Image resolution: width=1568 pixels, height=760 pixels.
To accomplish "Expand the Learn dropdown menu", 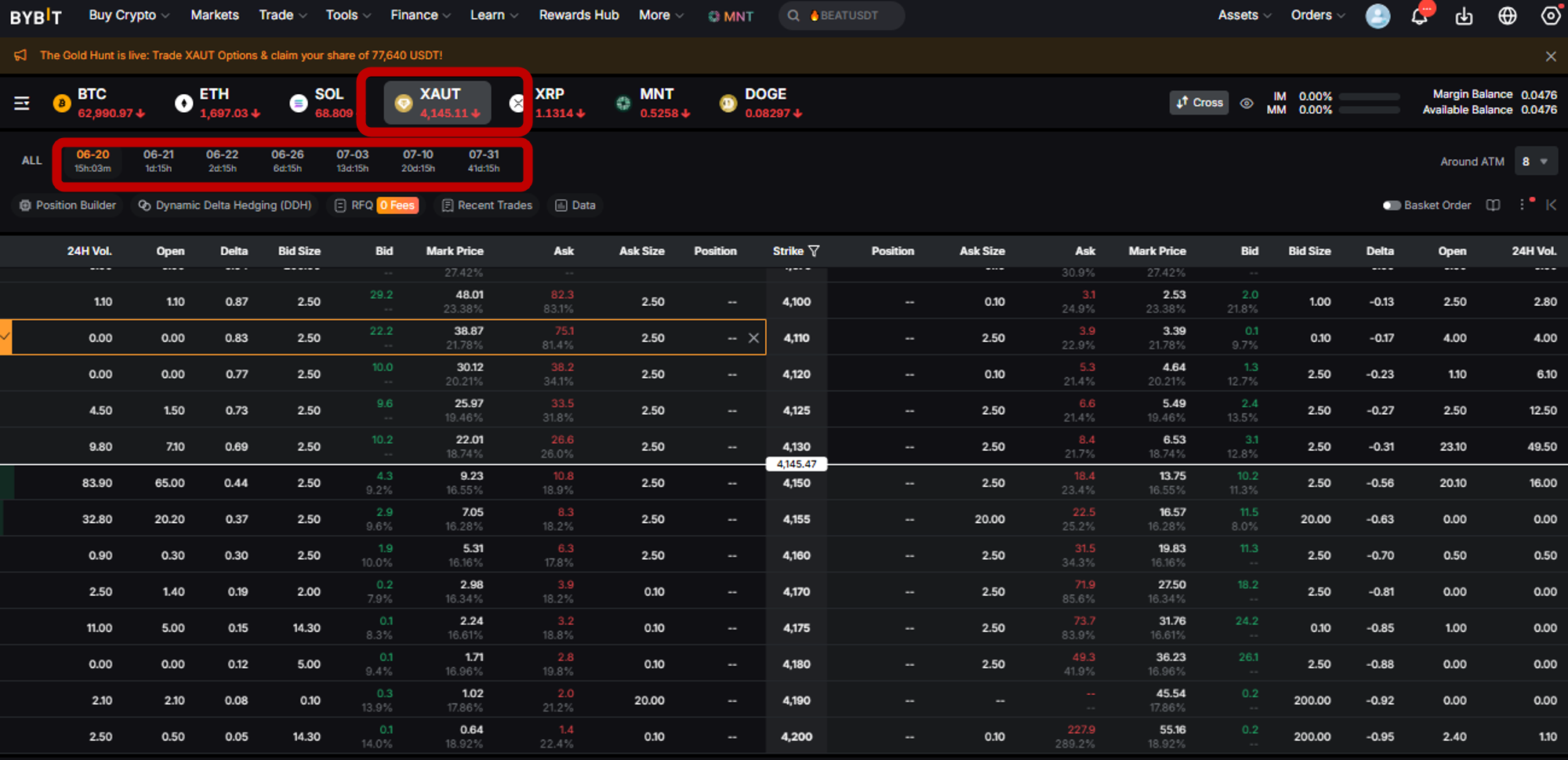I will coord(494,15).
